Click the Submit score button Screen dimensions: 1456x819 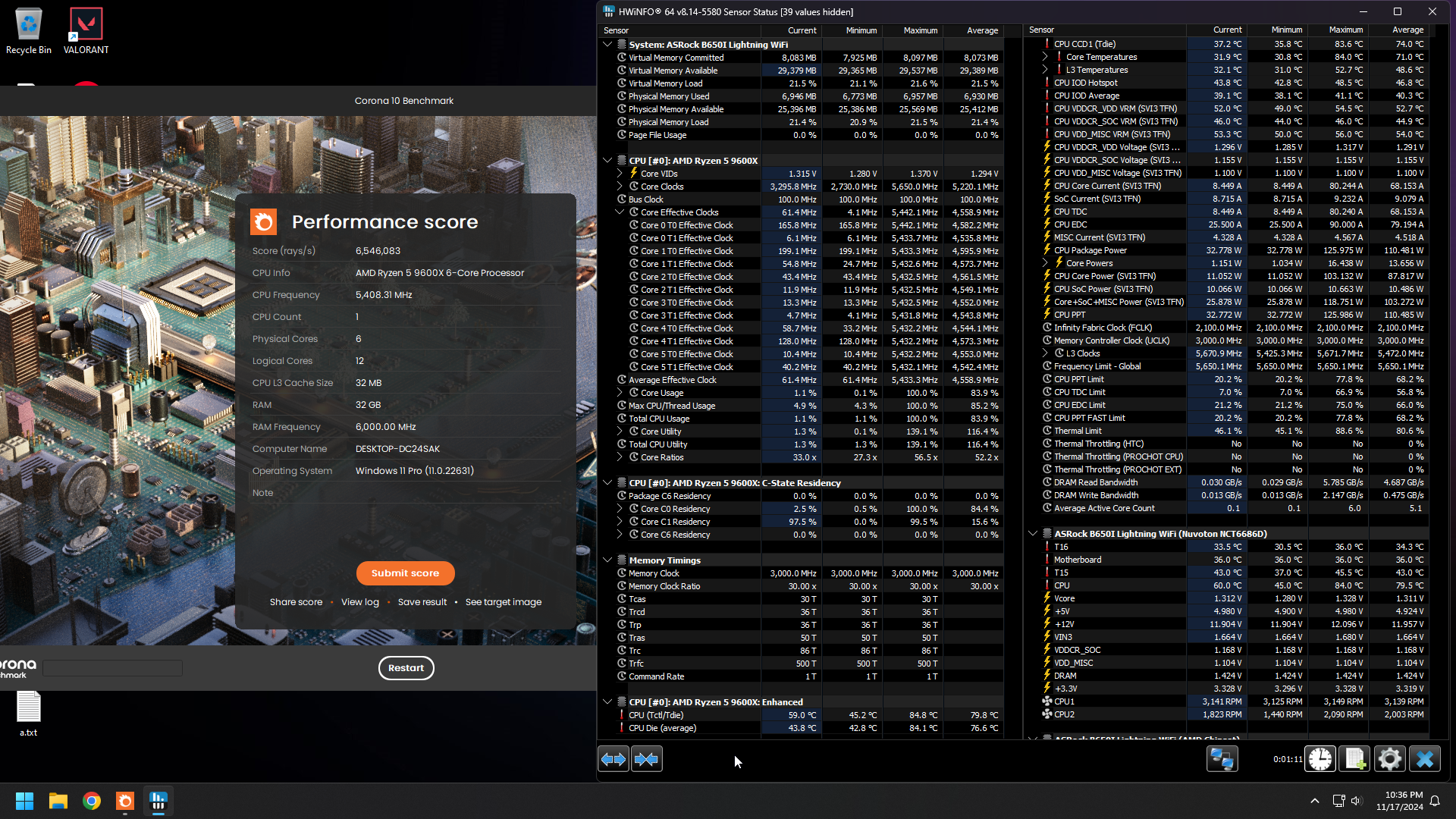[x=406, y=573]
